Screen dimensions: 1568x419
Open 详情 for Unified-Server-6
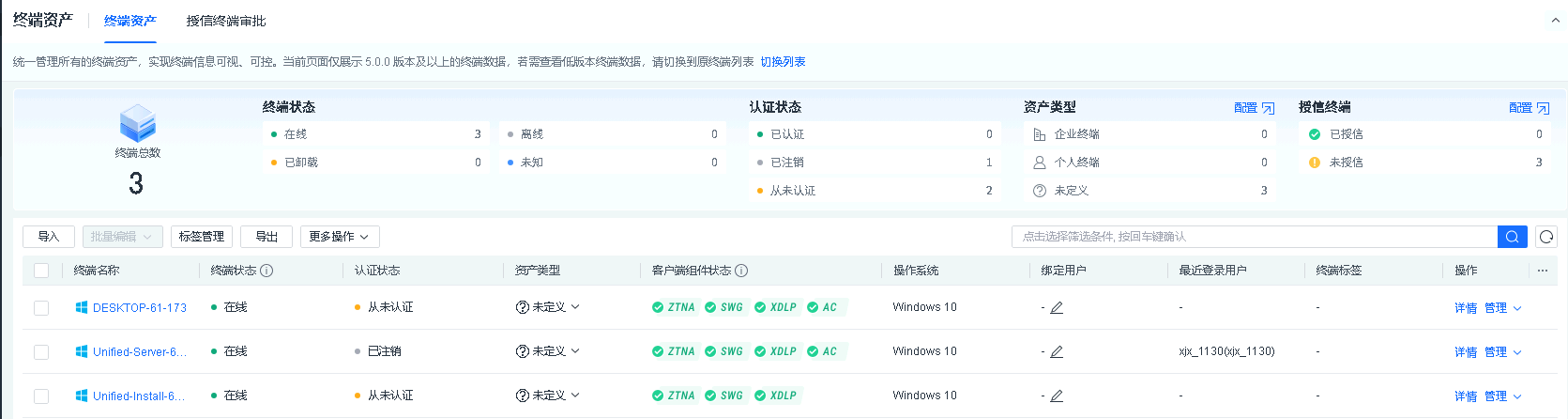point(1466,352)
